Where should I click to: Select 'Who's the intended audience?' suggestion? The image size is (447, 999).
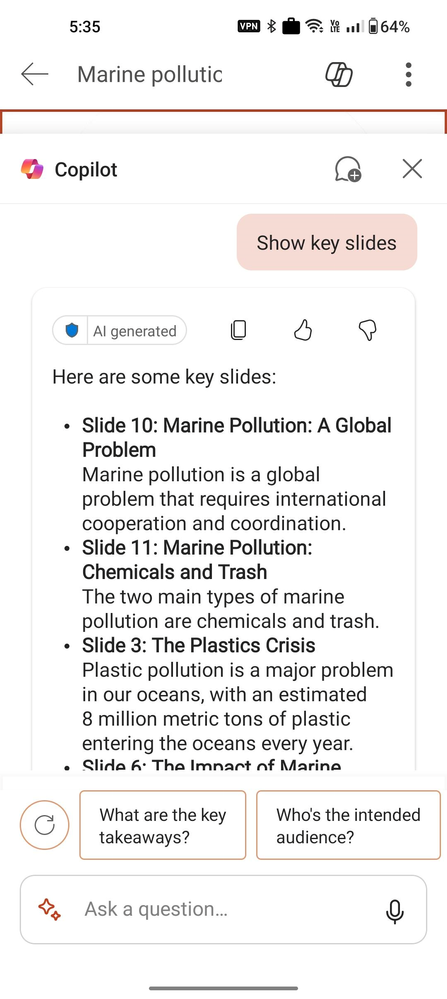point(348,825)
